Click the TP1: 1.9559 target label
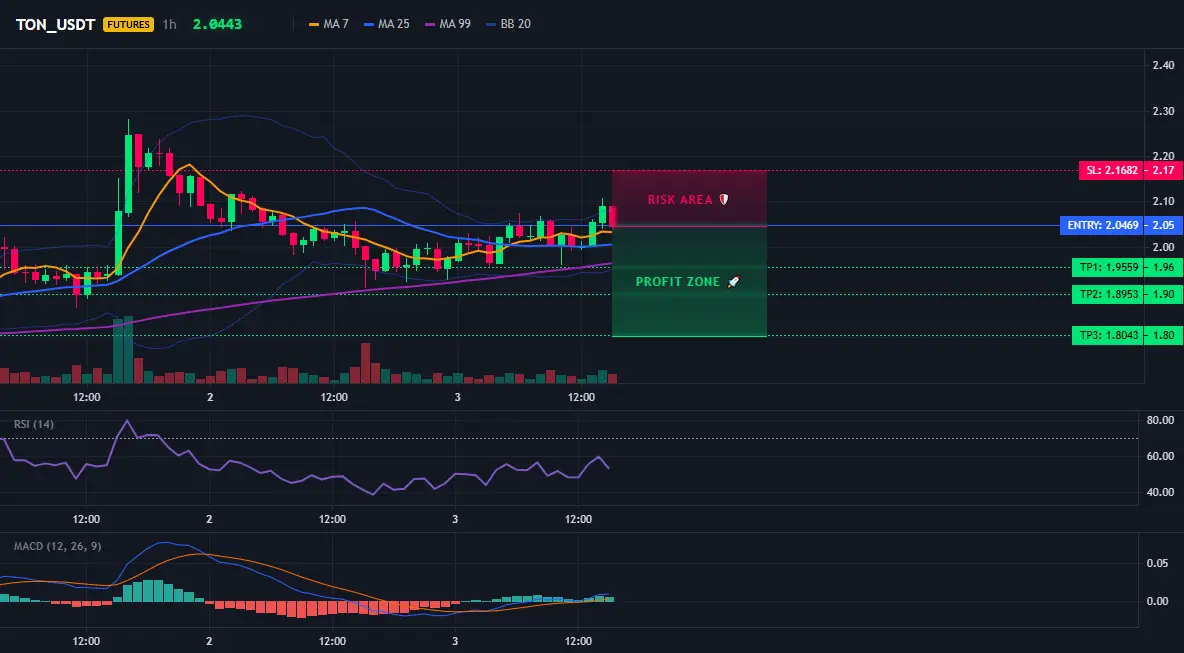This screenshot has width=1184, height=653. (x=1108, y=267)
